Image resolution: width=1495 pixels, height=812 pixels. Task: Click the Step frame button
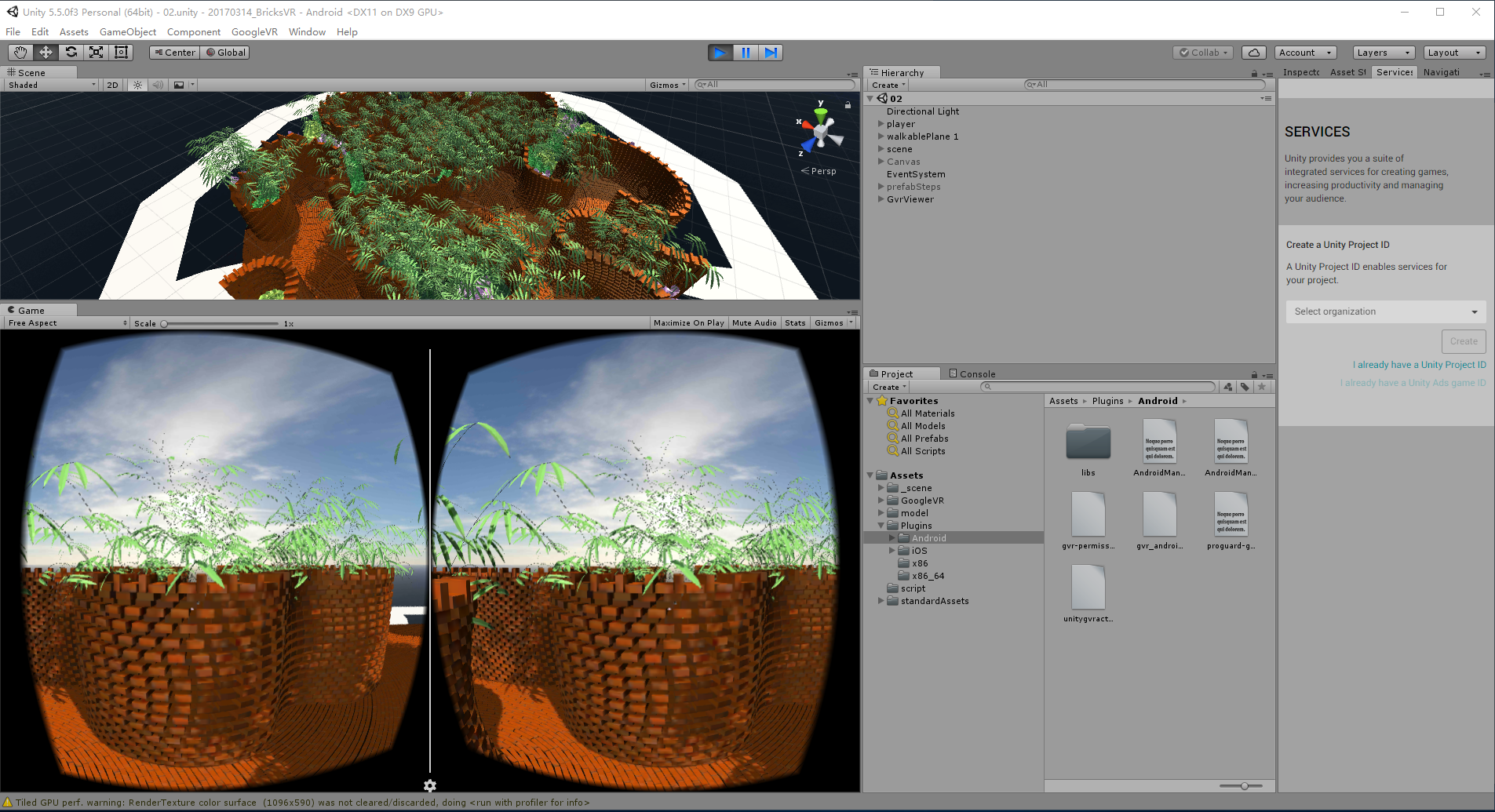(771, 53)
